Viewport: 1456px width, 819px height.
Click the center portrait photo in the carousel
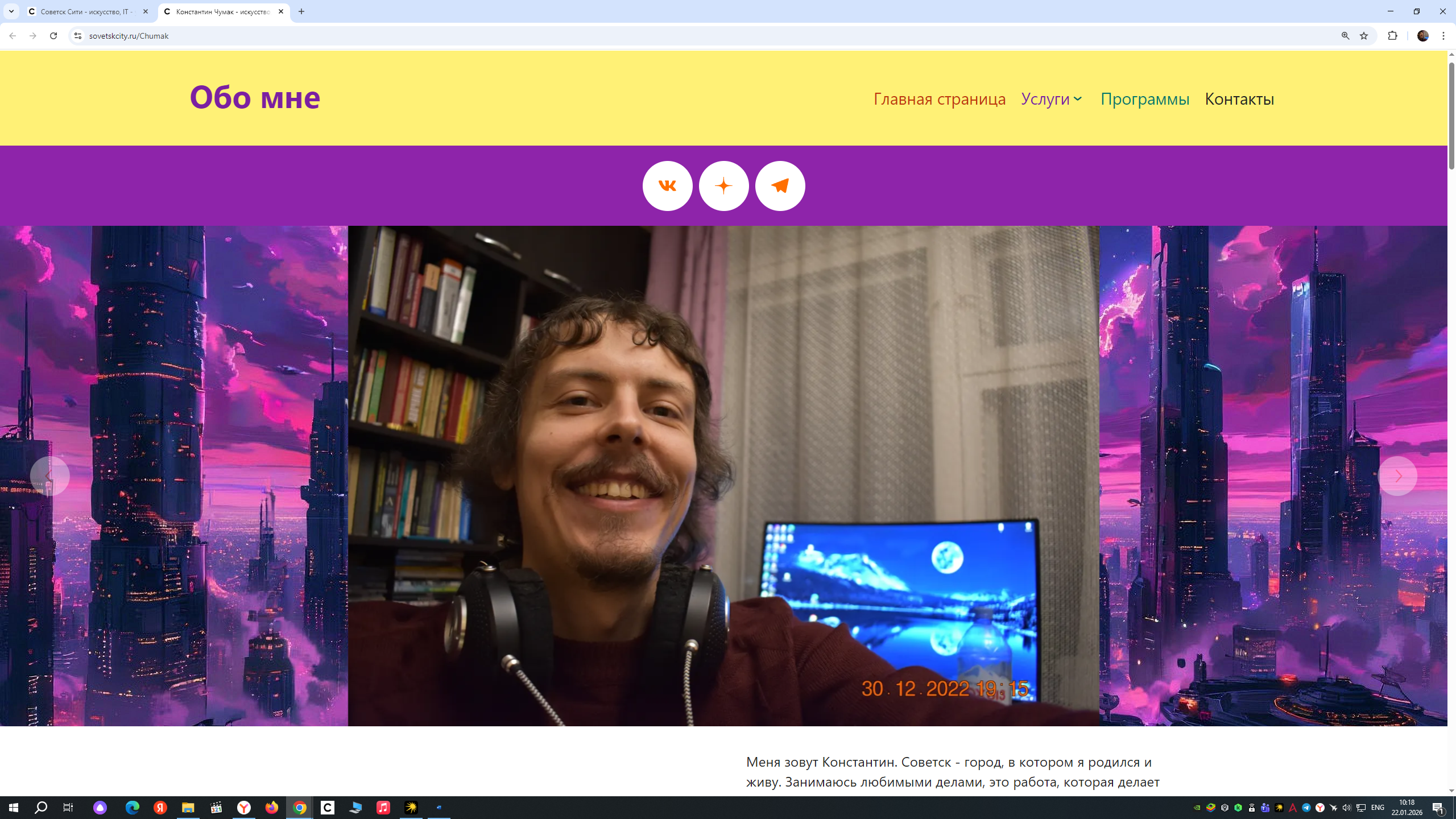click(723, 476)
